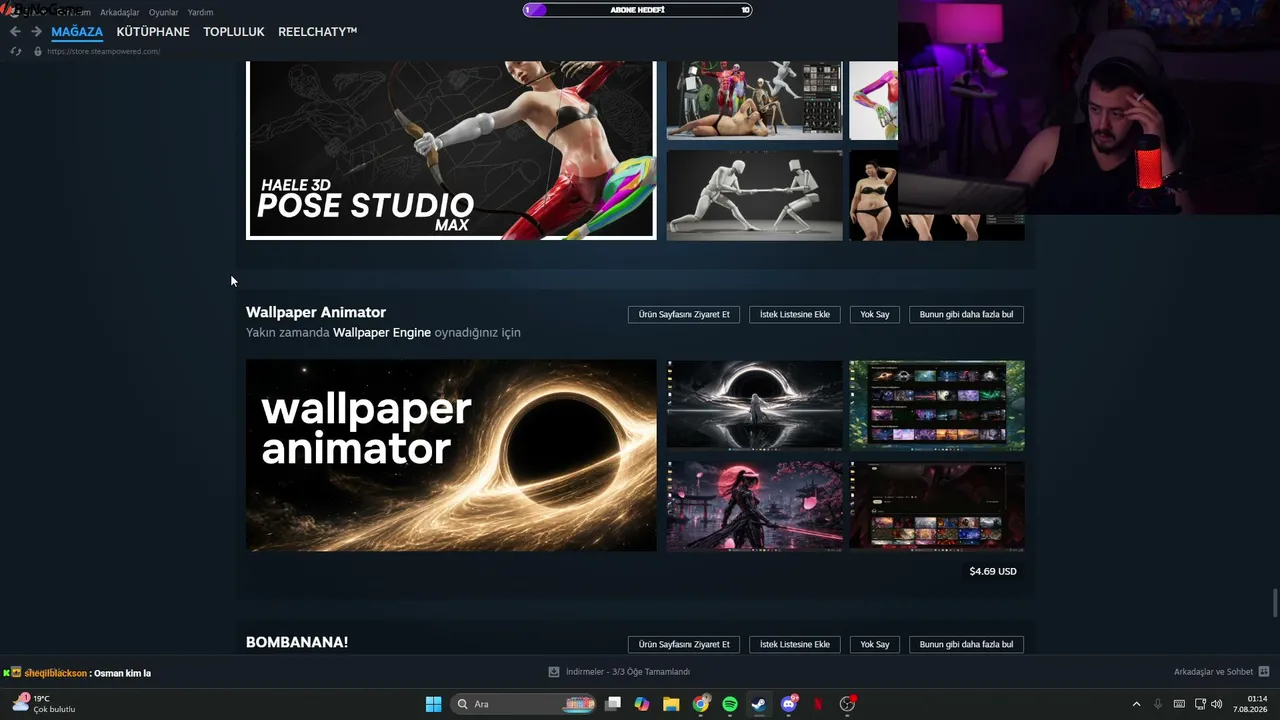
Task: Open Task View on the taskbar
Action: 613,704
